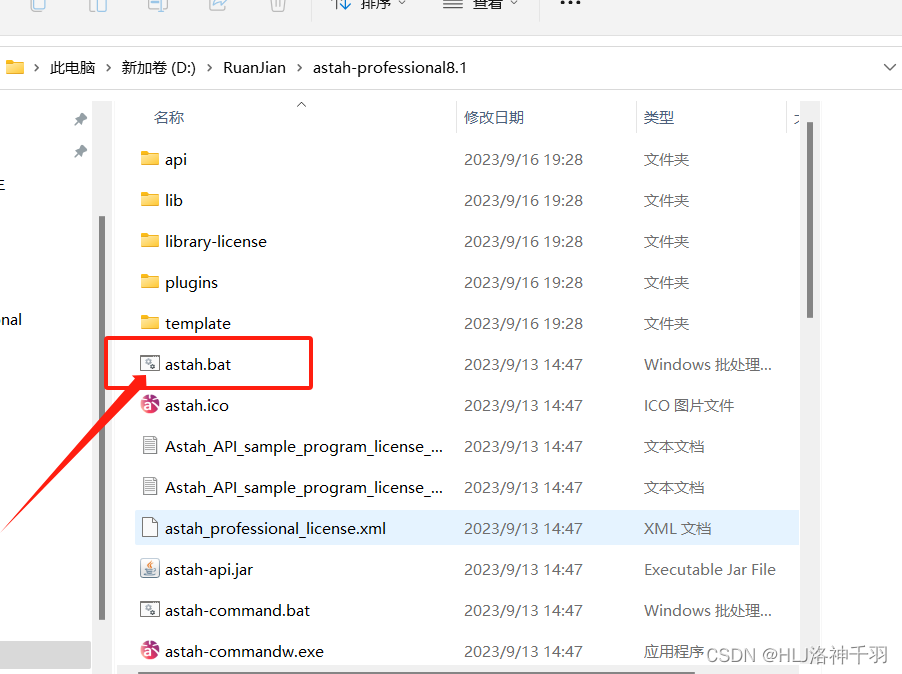Sort by the 名称 column header
This screenshot has width=902, height=674.
pyautogui.click(x=169, y=117)
